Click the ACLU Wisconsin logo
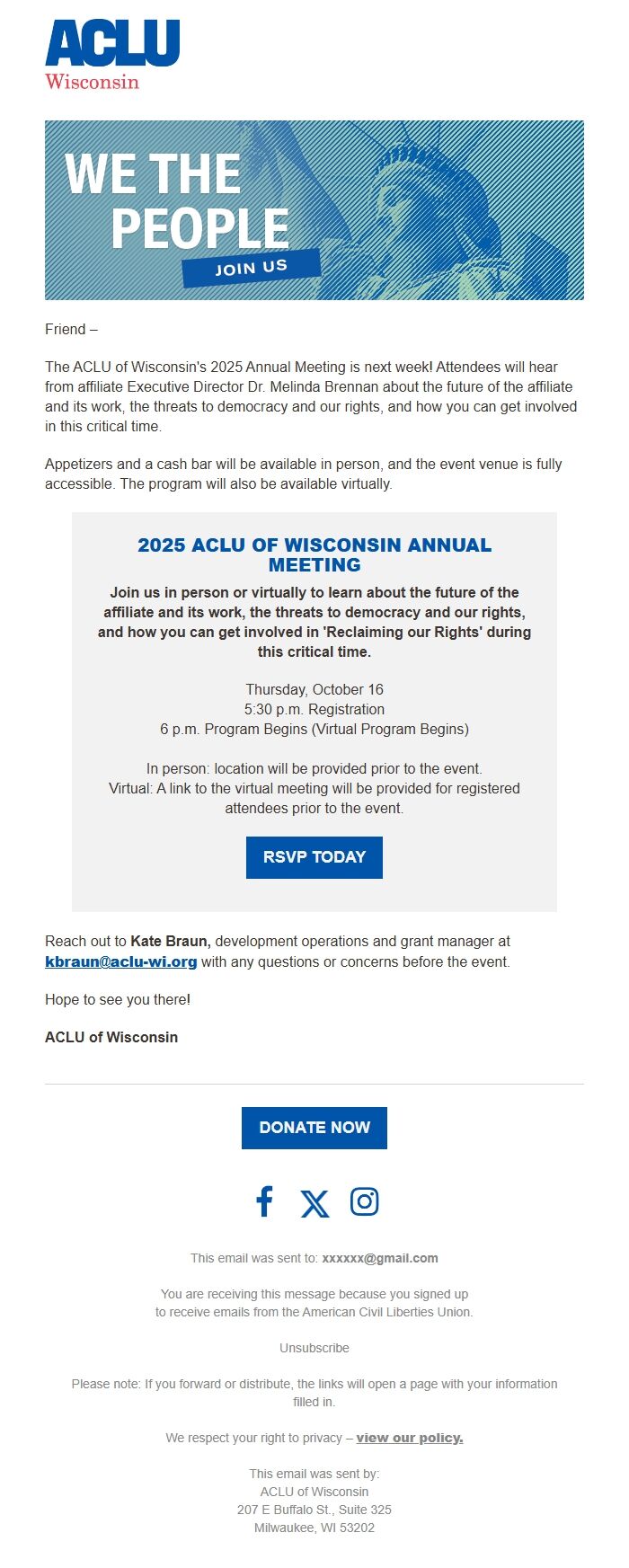The image size is (629, 1568). click(x=112, y=55)
